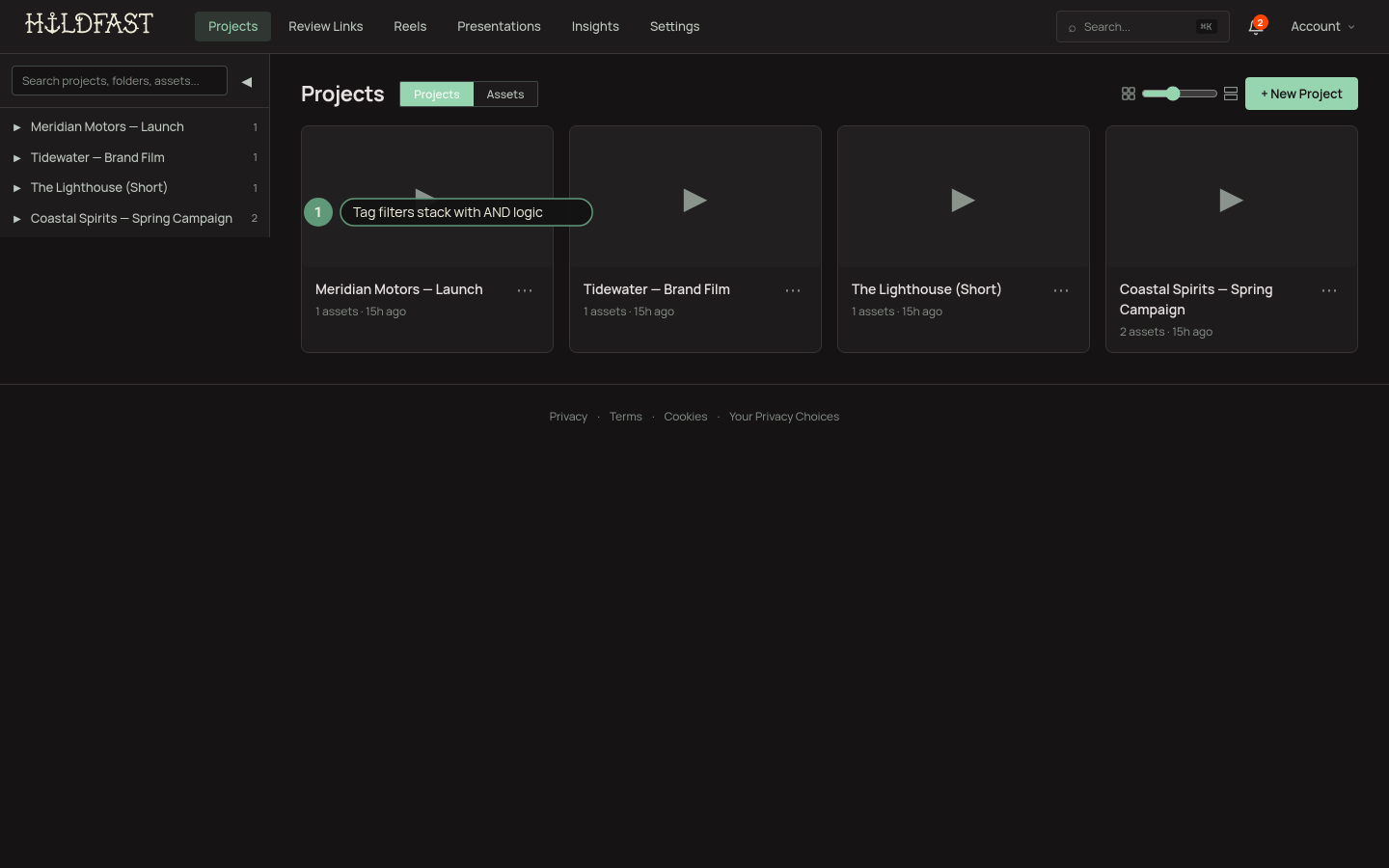Select the Projects view toggle
This screenshot has width=1389, height=868.
437,94
